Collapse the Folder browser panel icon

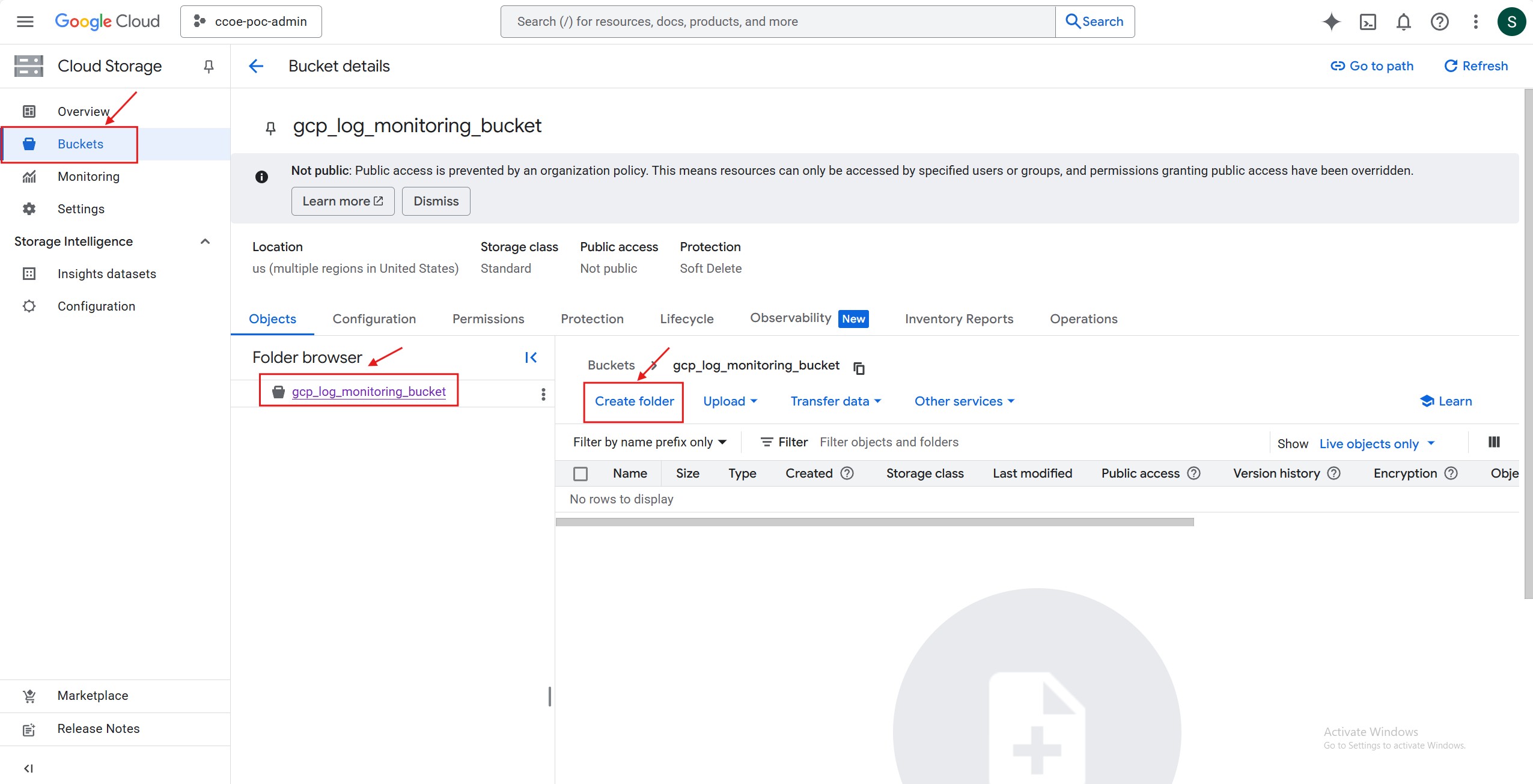click(x=531, y=357)
